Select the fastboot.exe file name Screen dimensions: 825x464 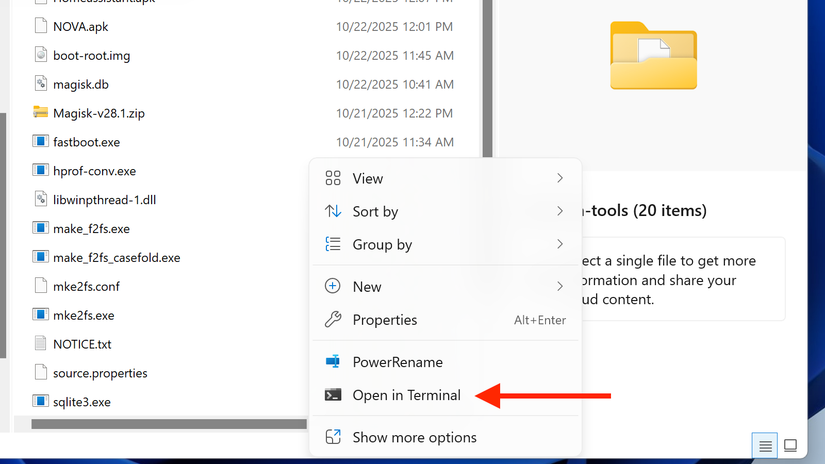pos(86,142)
